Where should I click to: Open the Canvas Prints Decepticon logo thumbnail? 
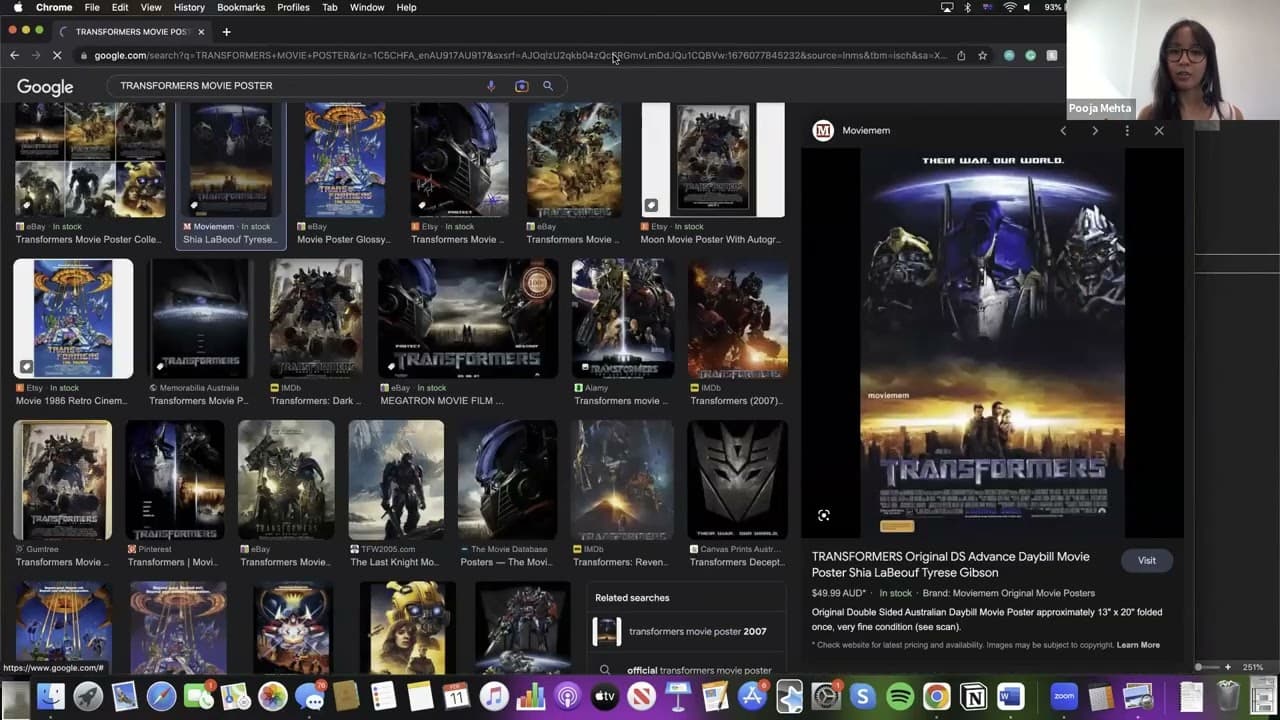[738, 480]
